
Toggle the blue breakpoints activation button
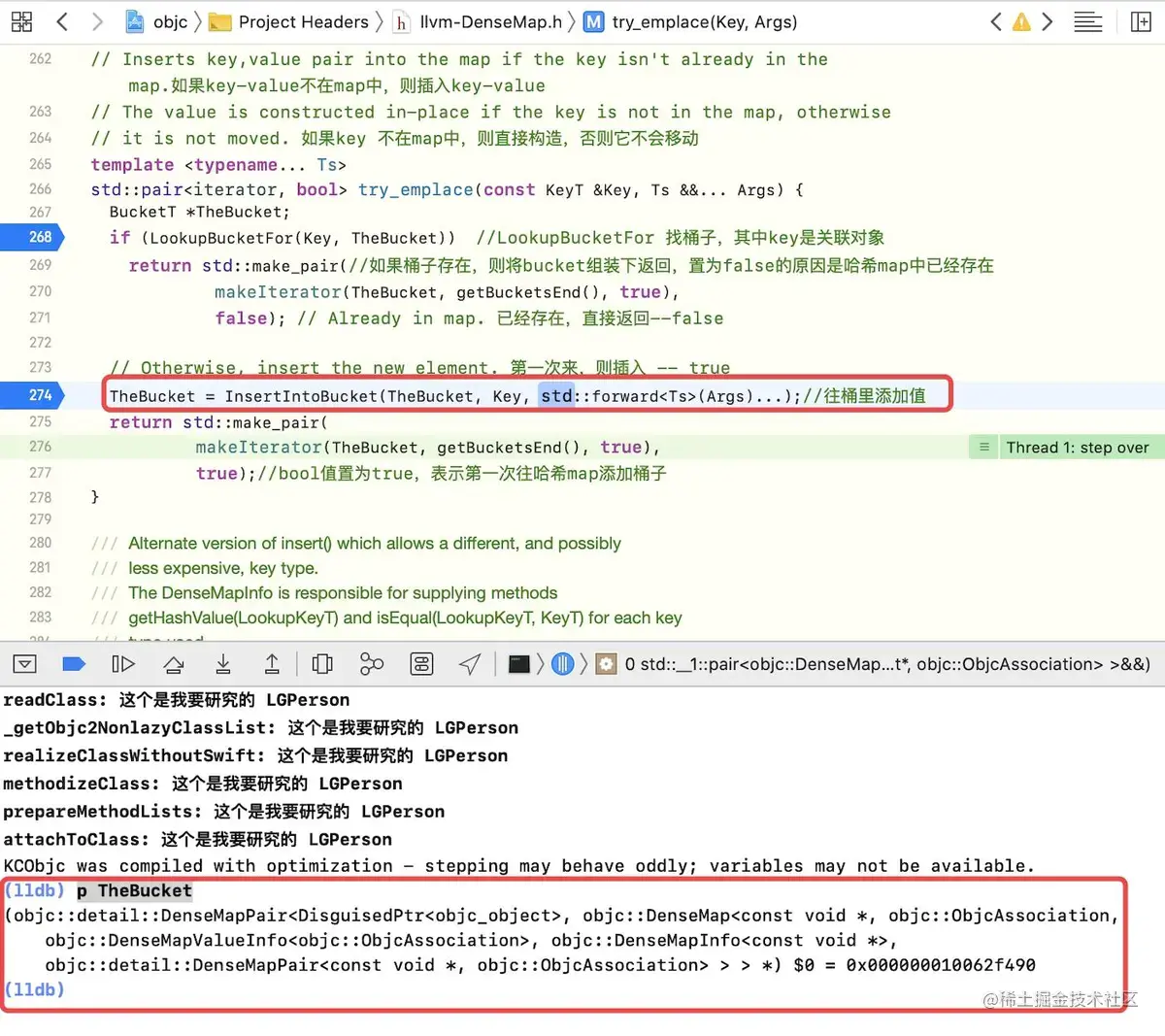click(74, 664)
